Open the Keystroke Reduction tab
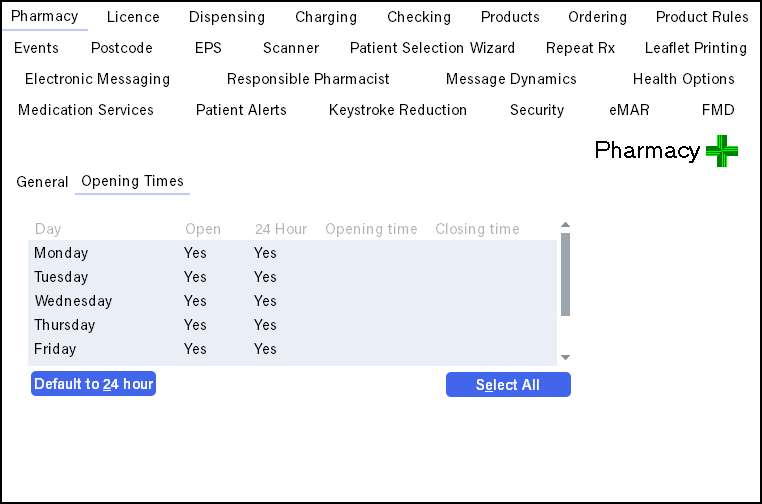Screen dimensions: 762x504 pyautogui.click(x=397, y=110)
